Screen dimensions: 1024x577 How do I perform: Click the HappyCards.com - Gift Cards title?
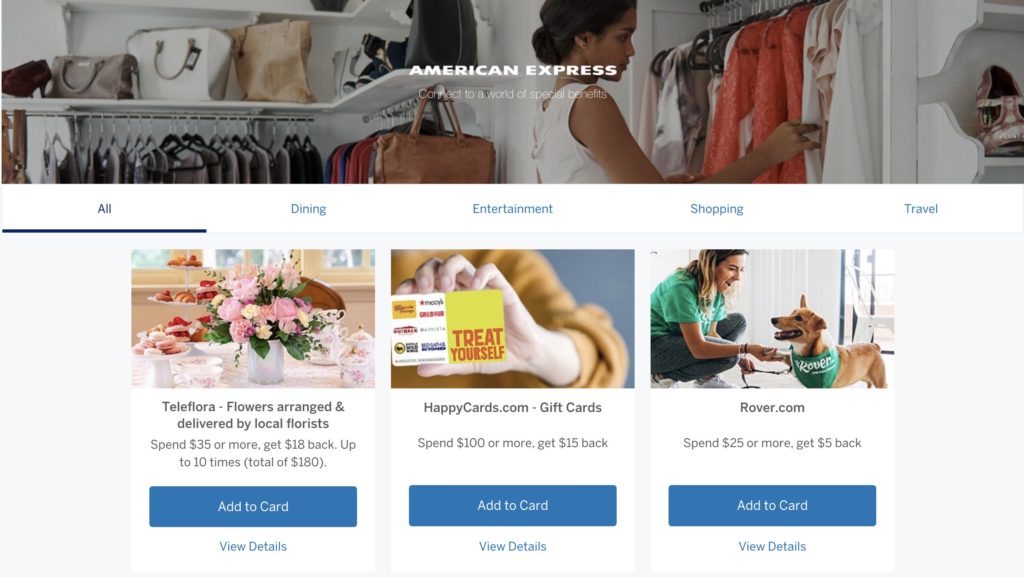coord(513,407)
